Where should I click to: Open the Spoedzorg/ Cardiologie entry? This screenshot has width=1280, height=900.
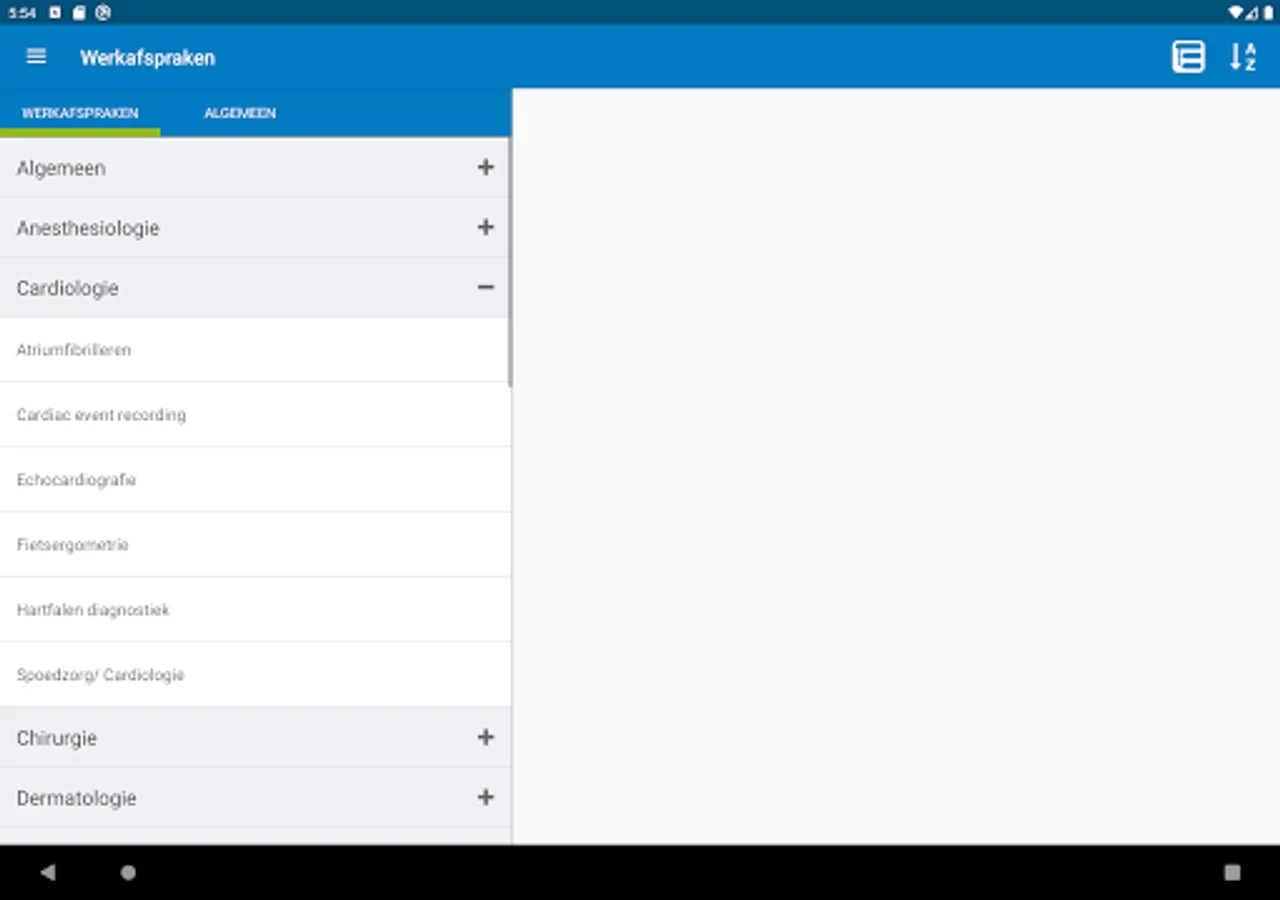pyautogui.click(x=255, y=675)
